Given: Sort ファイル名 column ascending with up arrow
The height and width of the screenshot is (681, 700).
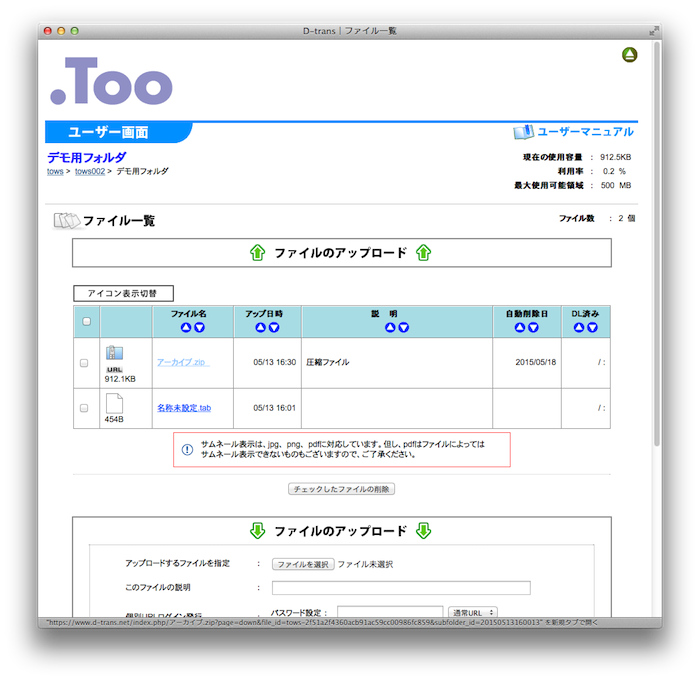Looking at the screenshot, I should click(185, 327).
